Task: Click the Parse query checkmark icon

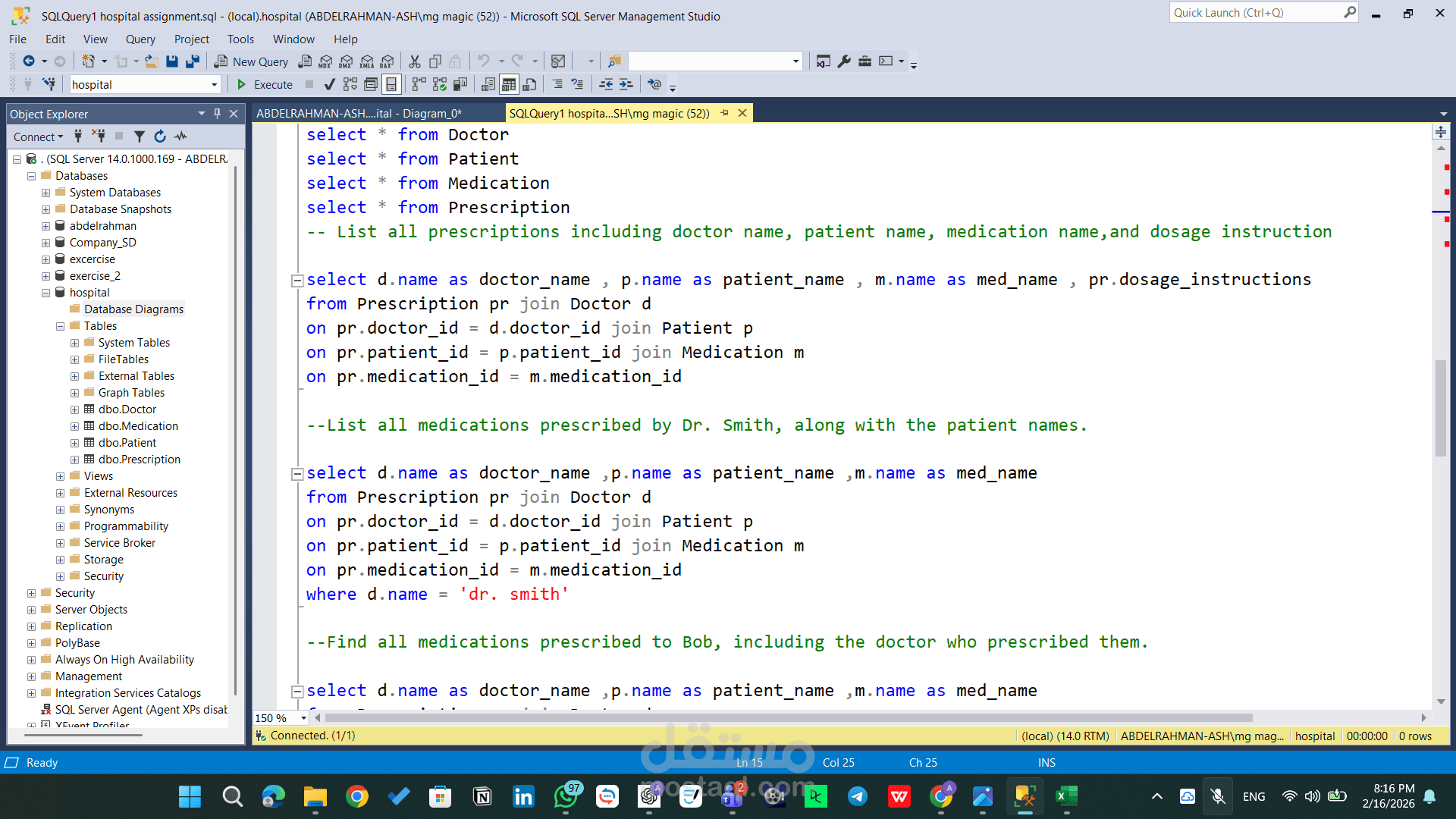Action: tap(329, 84)
